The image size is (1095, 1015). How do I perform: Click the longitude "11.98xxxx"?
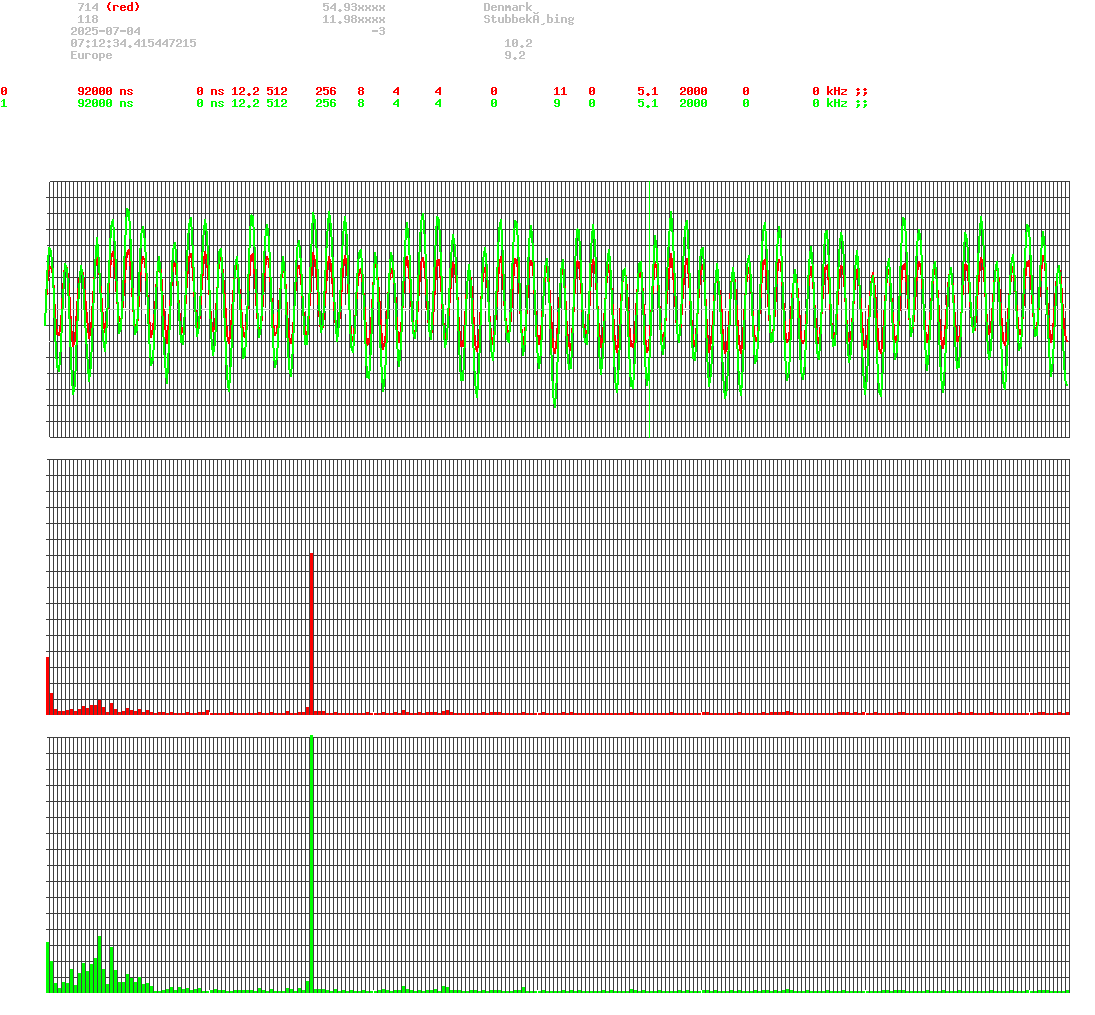coord(353,19)
